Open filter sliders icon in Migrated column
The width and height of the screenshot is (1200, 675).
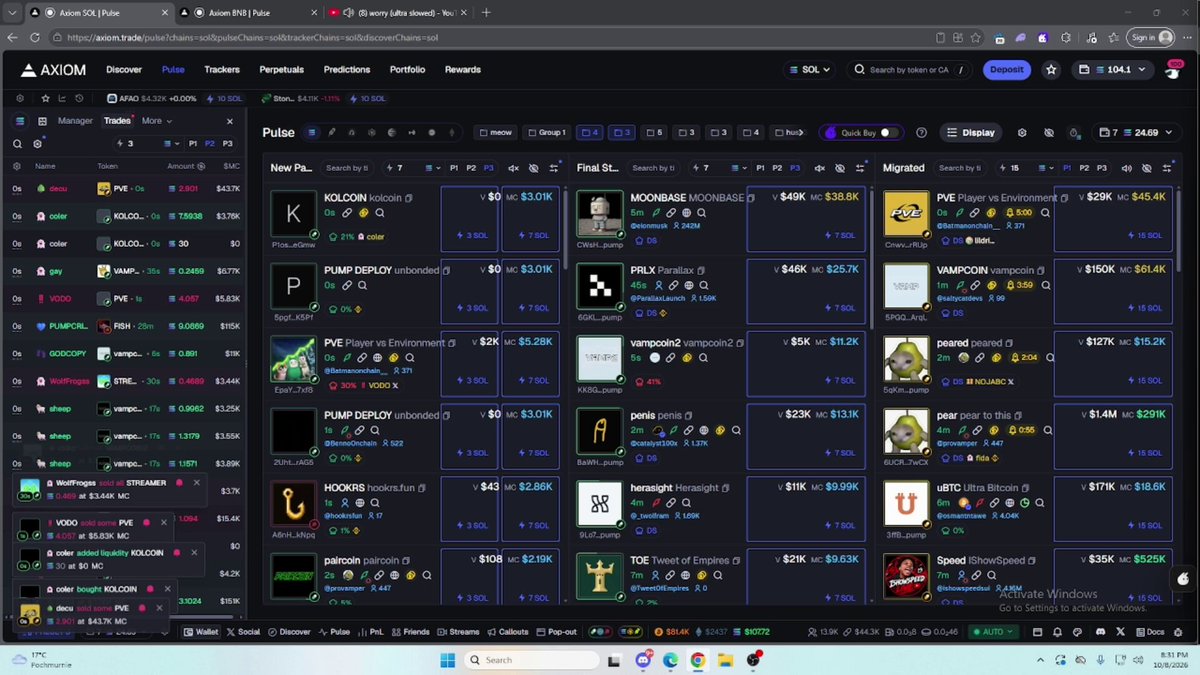pyautogui.click(x=1166, y=168)
